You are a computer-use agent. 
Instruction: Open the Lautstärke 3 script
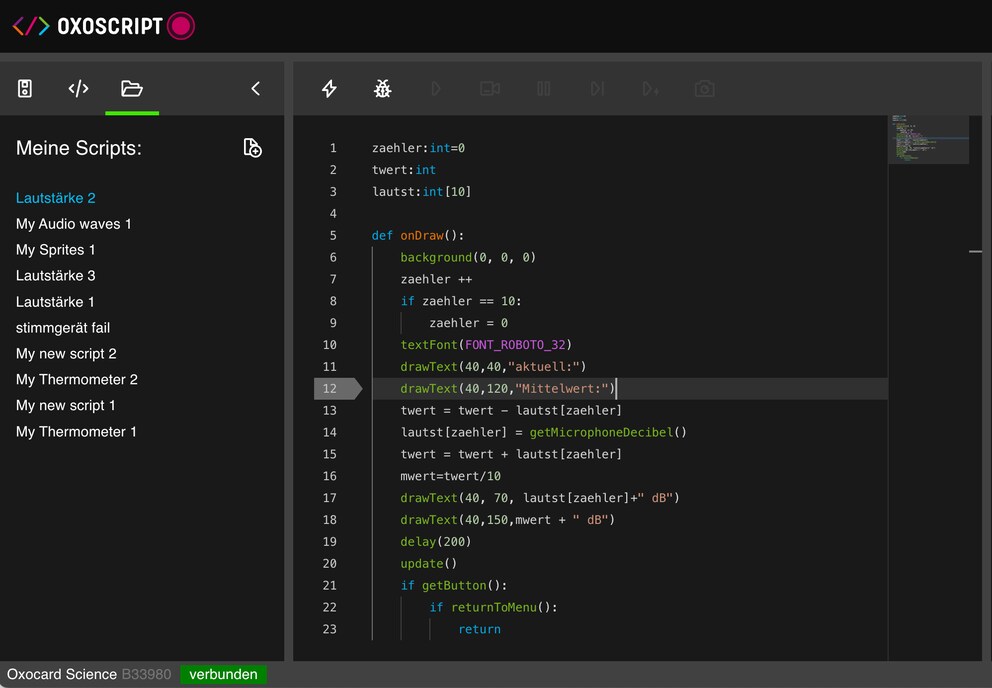[56, 276]
